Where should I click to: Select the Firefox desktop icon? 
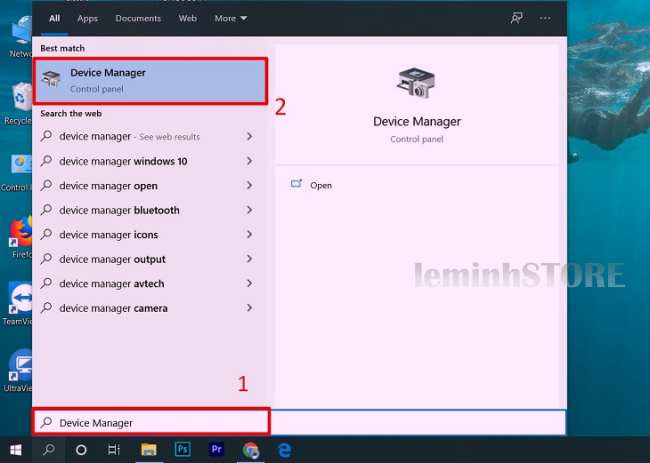(20, 238)
